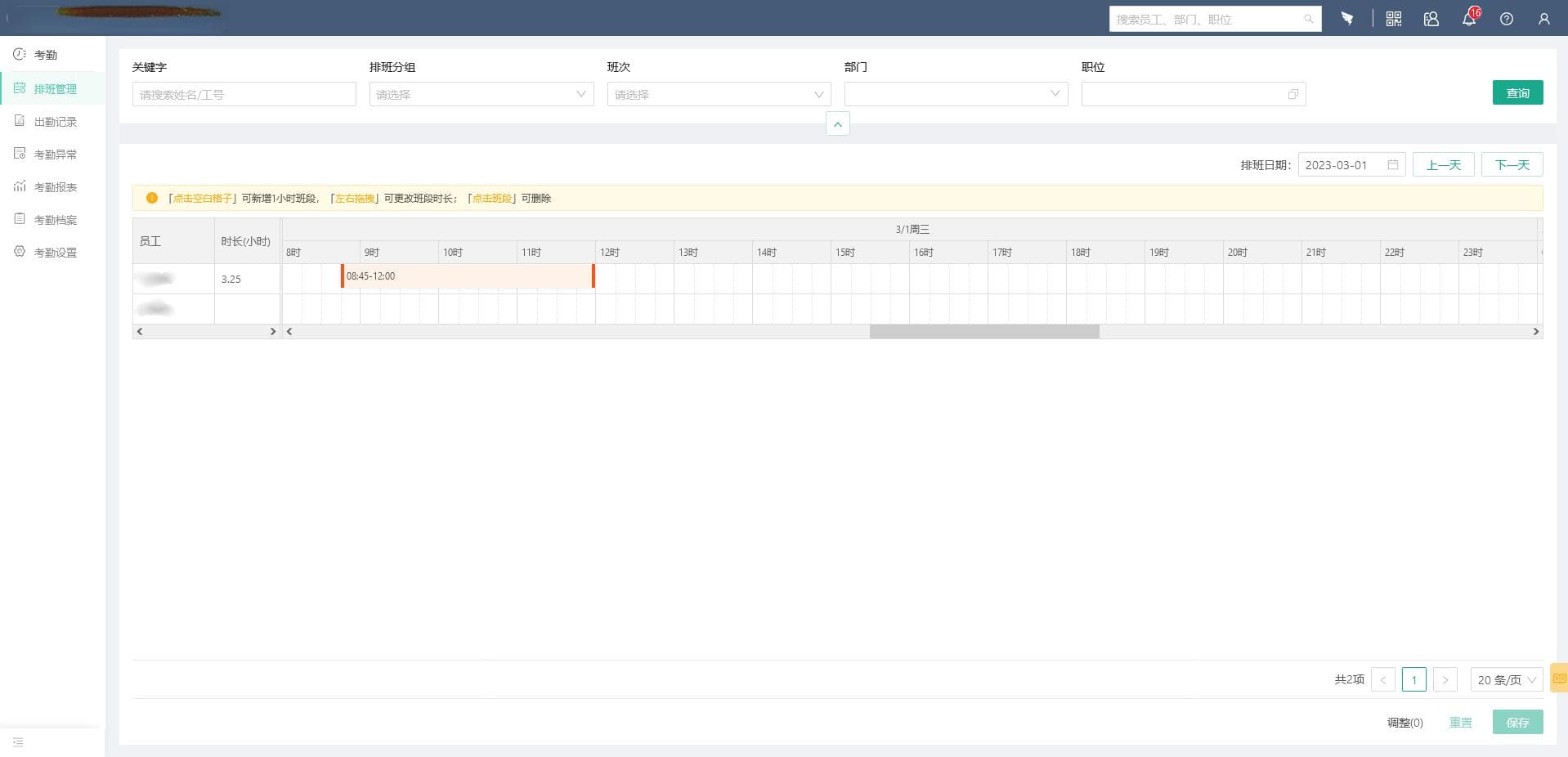
Task: Select page 1 in pagination
Action: click(x=1414, y=679)
